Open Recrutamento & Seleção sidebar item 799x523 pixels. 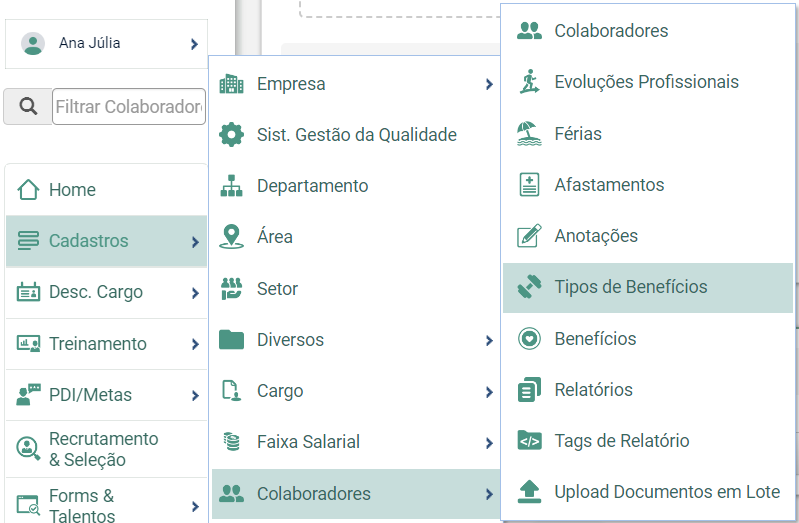point(106,449)
